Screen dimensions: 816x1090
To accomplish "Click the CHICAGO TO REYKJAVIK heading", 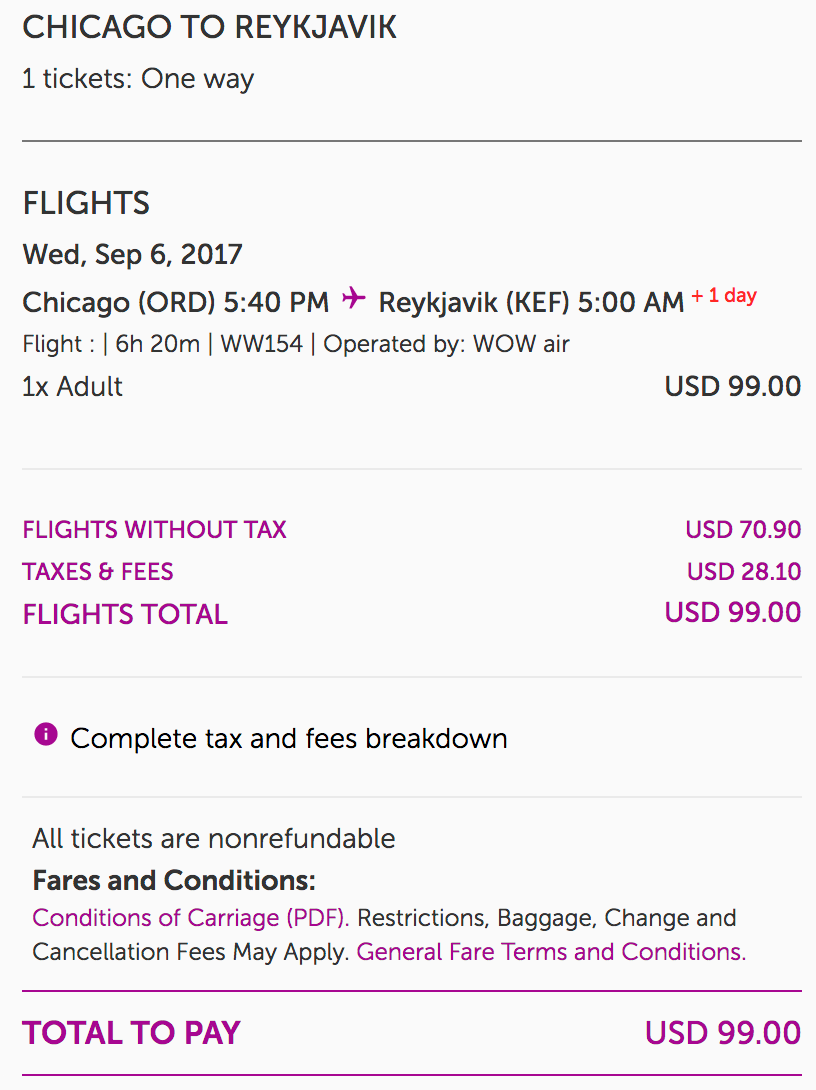I will point(210,28).
